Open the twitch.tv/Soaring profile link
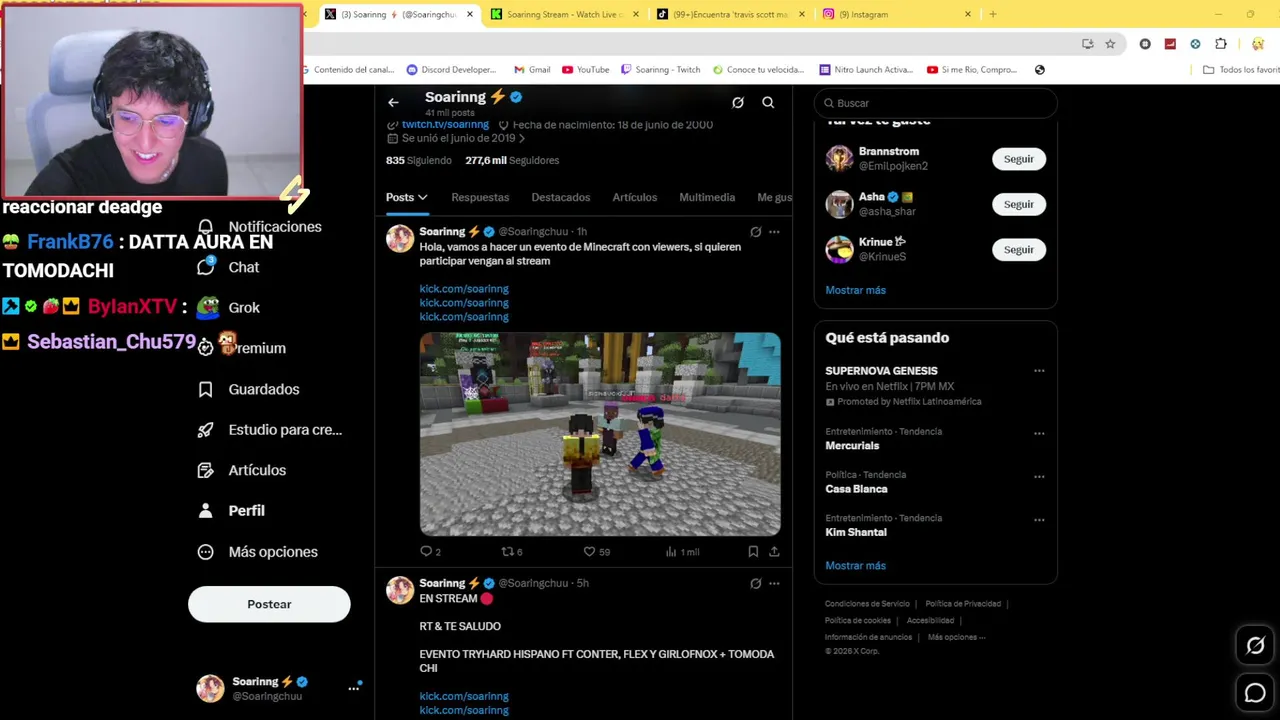The image size is (1280, 720). pyautogui.click(x=445, y=125)
